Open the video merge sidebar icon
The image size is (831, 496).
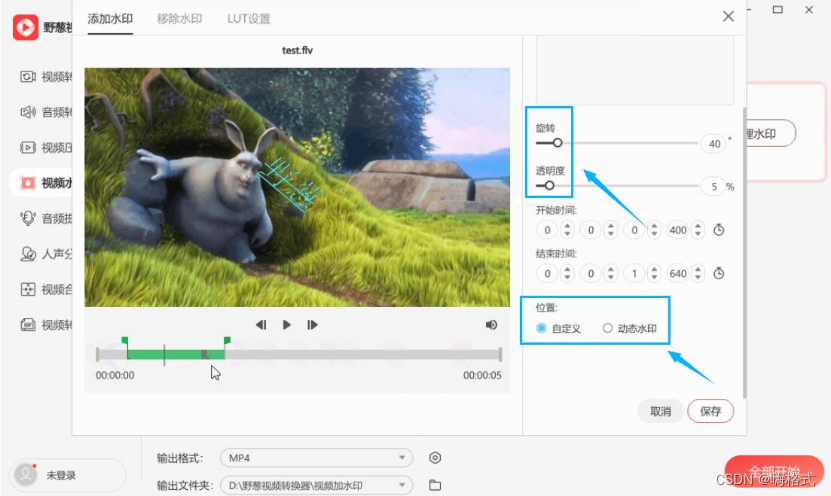[28, 289]
